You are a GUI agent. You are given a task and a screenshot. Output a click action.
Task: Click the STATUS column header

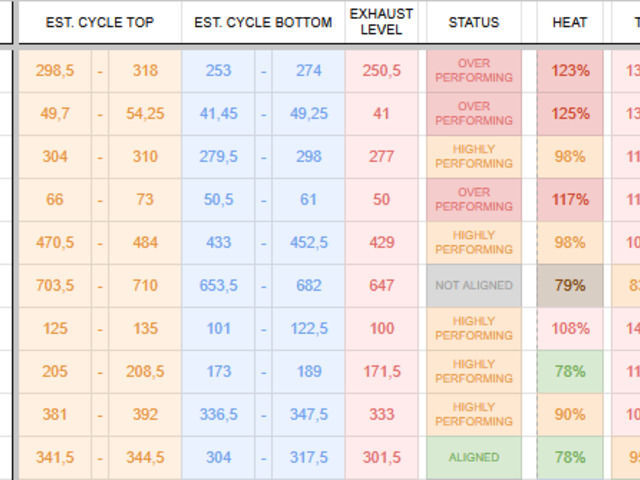coord(474,22)
